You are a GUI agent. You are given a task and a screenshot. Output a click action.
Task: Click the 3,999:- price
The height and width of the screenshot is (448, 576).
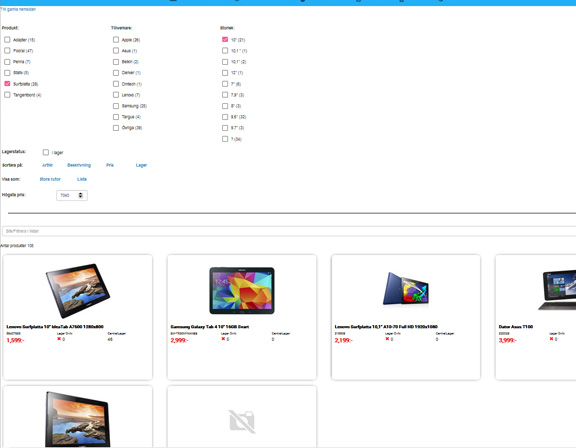508,340
